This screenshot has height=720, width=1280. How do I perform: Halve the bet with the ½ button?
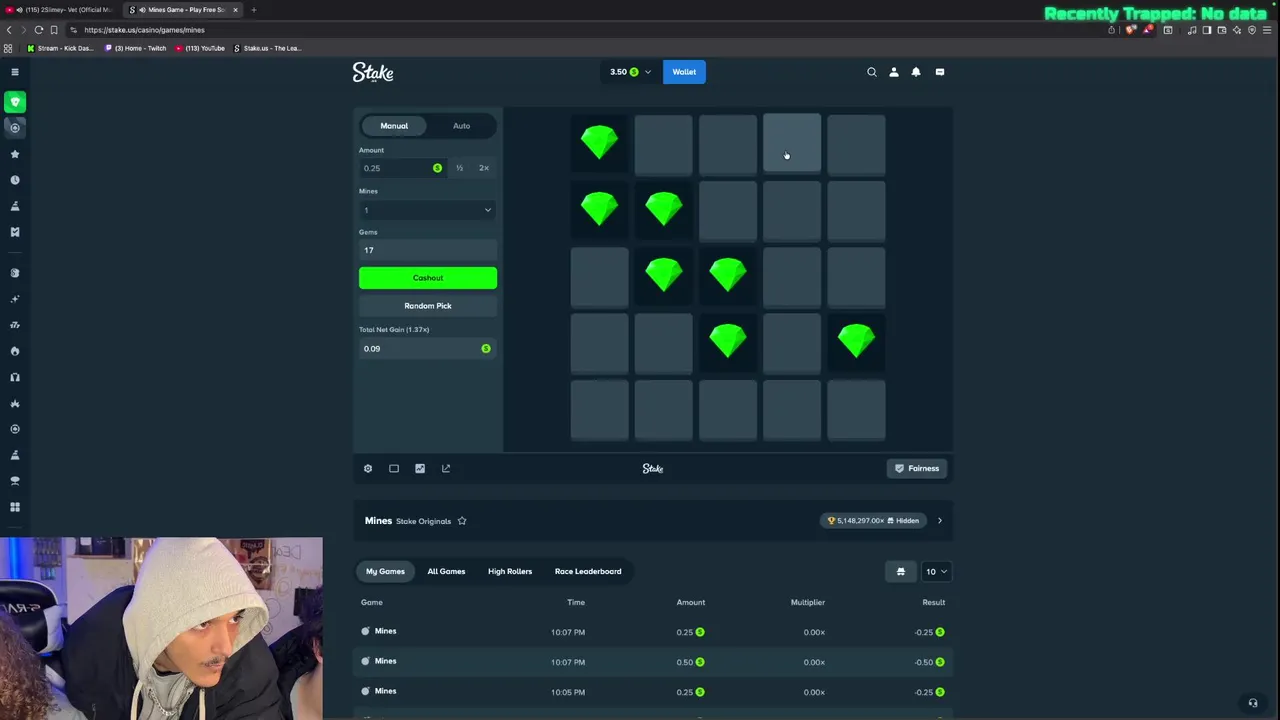pos(459,168)
